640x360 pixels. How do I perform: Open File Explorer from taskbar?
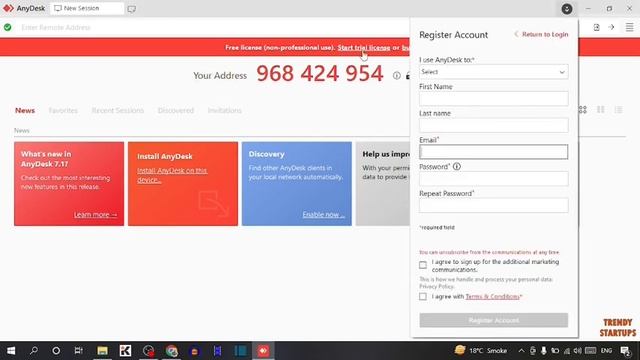tap(102, 351)
